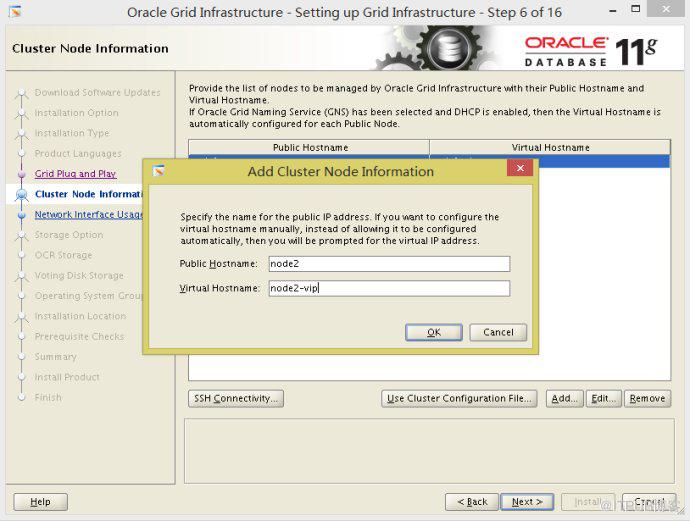Click the Install Product step
This screenshot has height=521, width=690.
[x=67, y=377]
